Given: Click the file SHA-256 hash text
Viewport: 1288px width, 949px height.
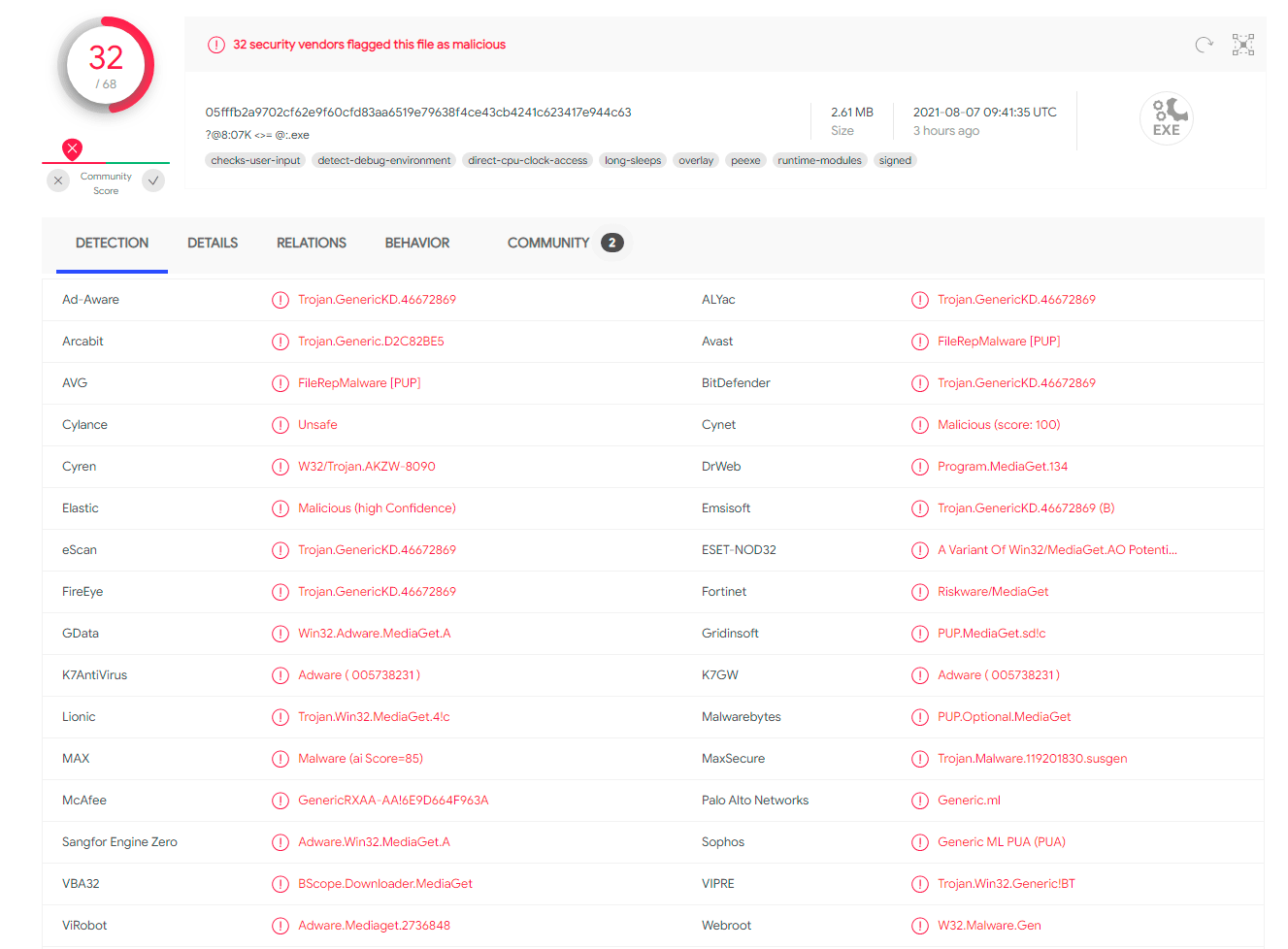Looking at the screenshot, I should click(x=418, y=113).
